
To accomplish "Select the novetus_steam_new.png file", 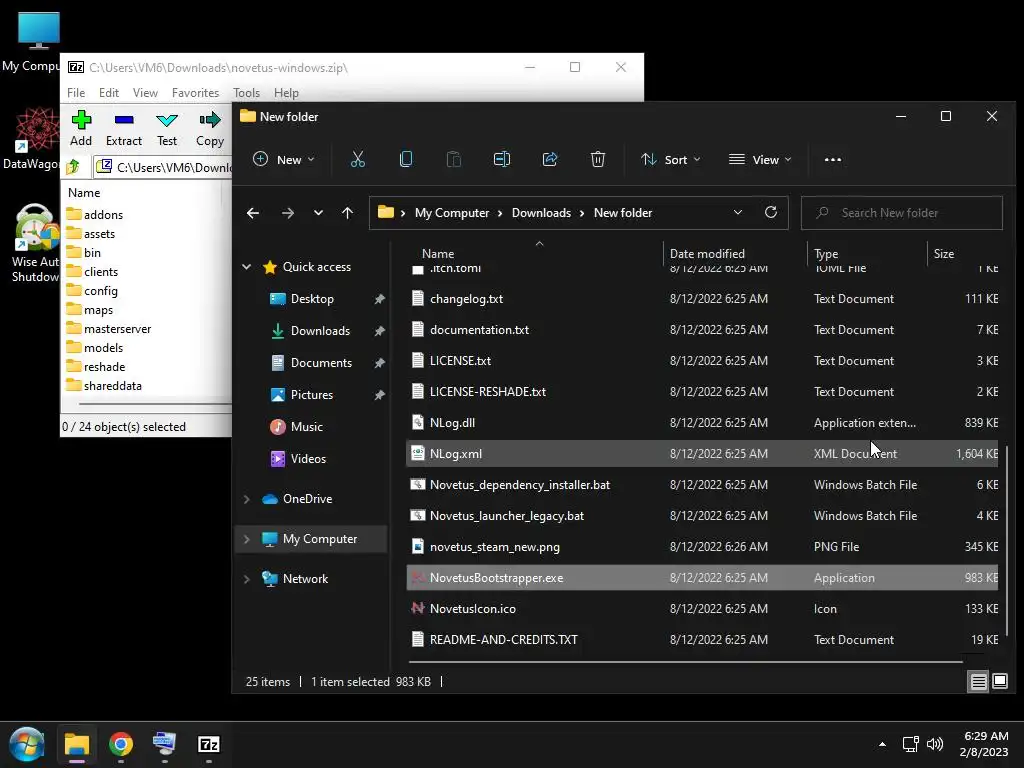I will point(702,547).
